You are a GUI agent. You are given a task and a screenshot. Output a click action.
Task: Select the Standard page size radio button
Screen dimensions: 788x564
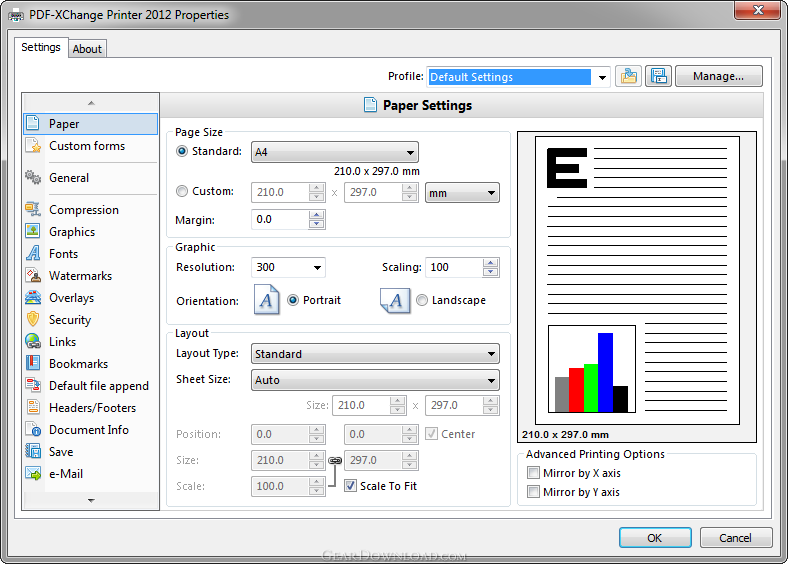(x=182, y=151)
